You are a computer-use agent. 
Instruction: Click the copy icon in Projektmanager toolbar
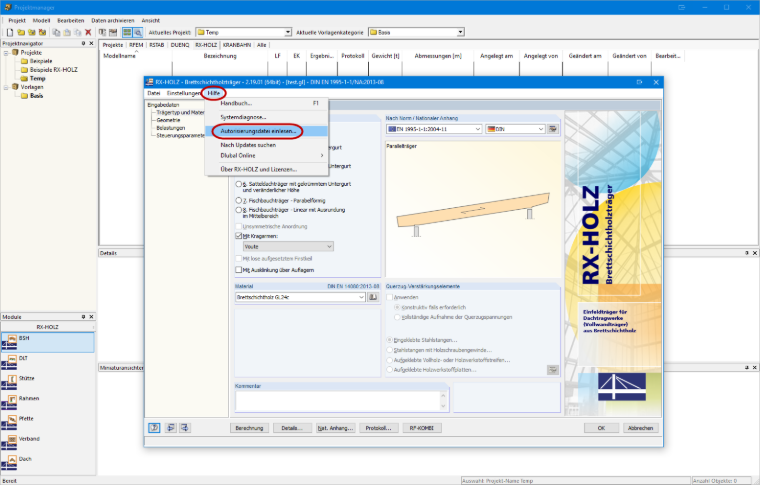tap(56, 32)
